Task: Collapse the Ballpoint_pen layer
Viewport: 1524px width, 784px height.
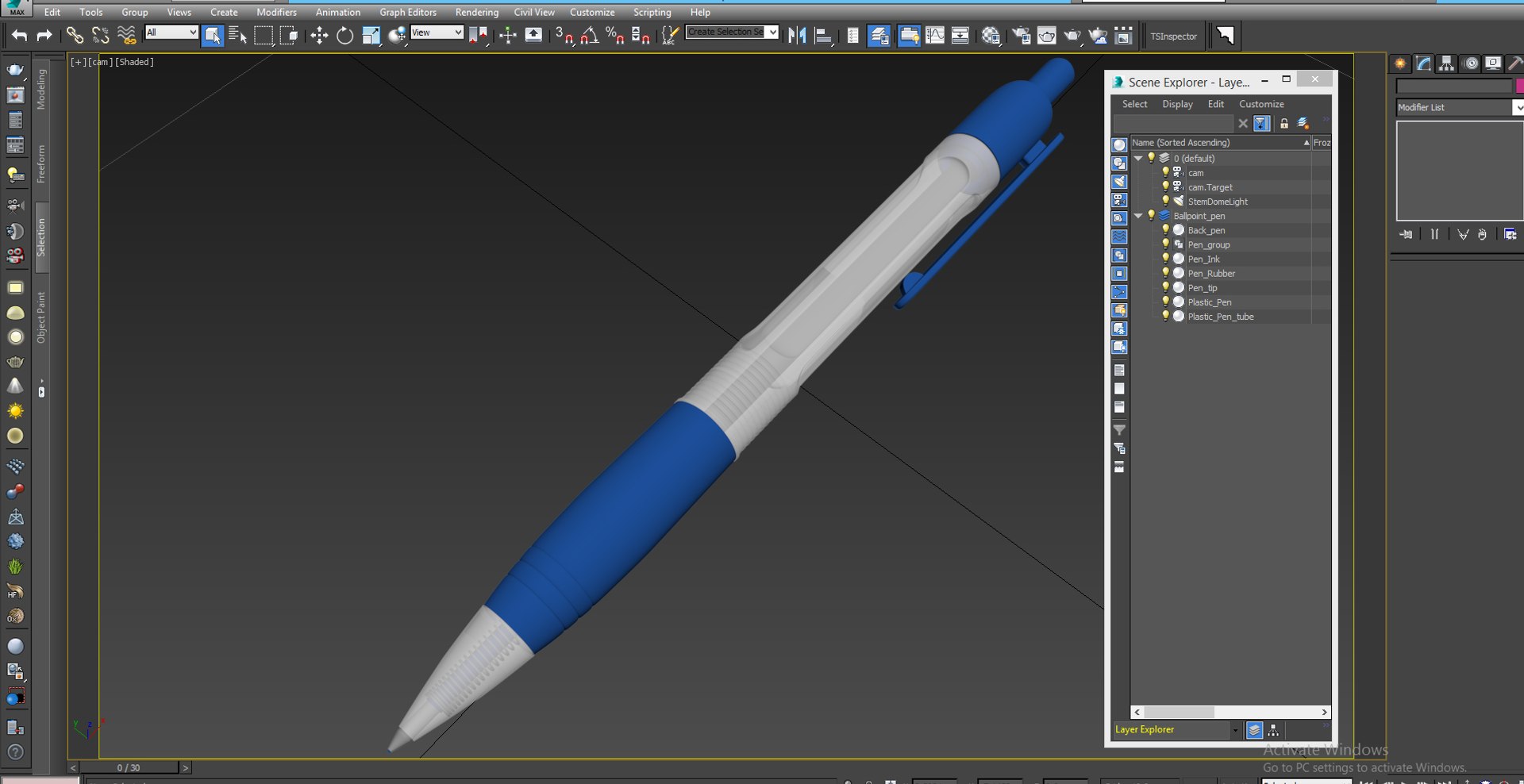Action: tap(1138, 216)
